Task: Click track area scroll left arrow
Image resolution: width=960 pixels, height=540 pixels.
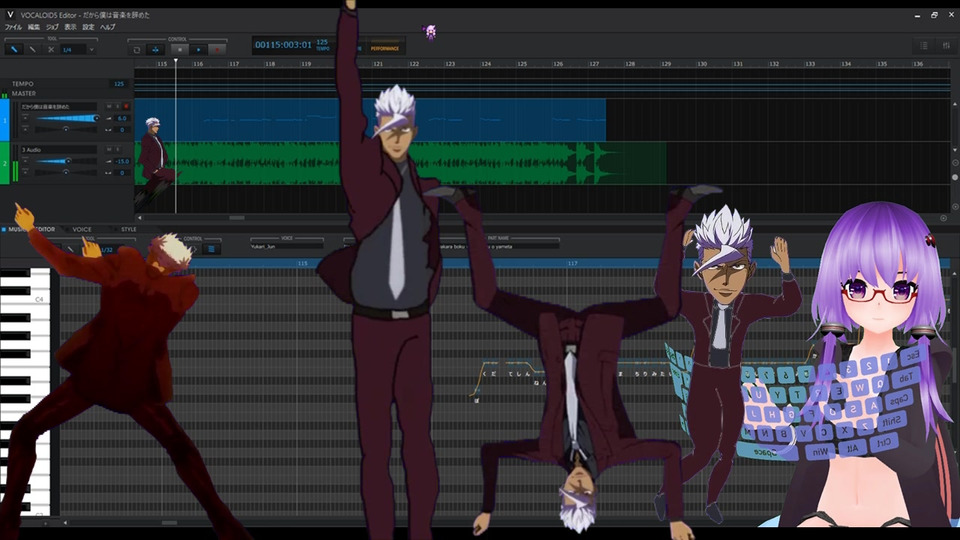Action: pyautogui.click(x=140, y=217)
